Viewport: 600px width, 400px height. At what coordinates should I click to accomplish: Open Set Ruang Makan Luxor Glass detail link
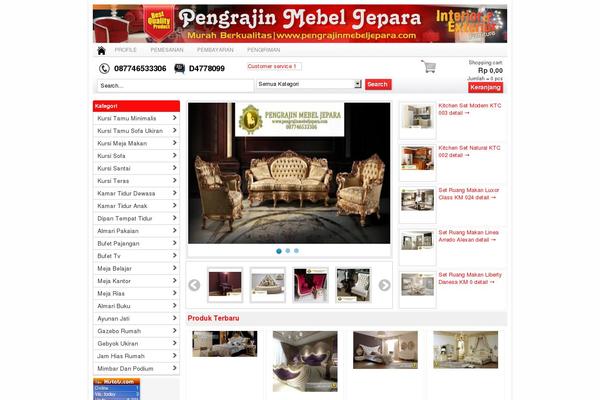pyautogui.click(x=468, y=194)
